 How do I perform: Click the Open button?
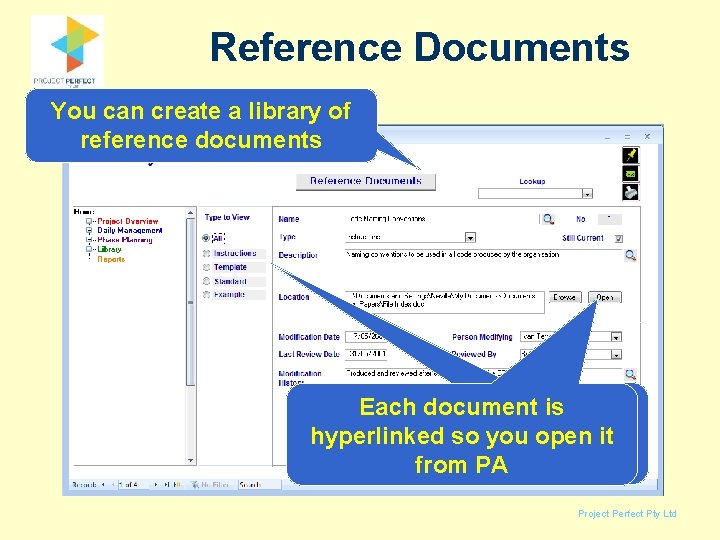[x=605, y=297]
